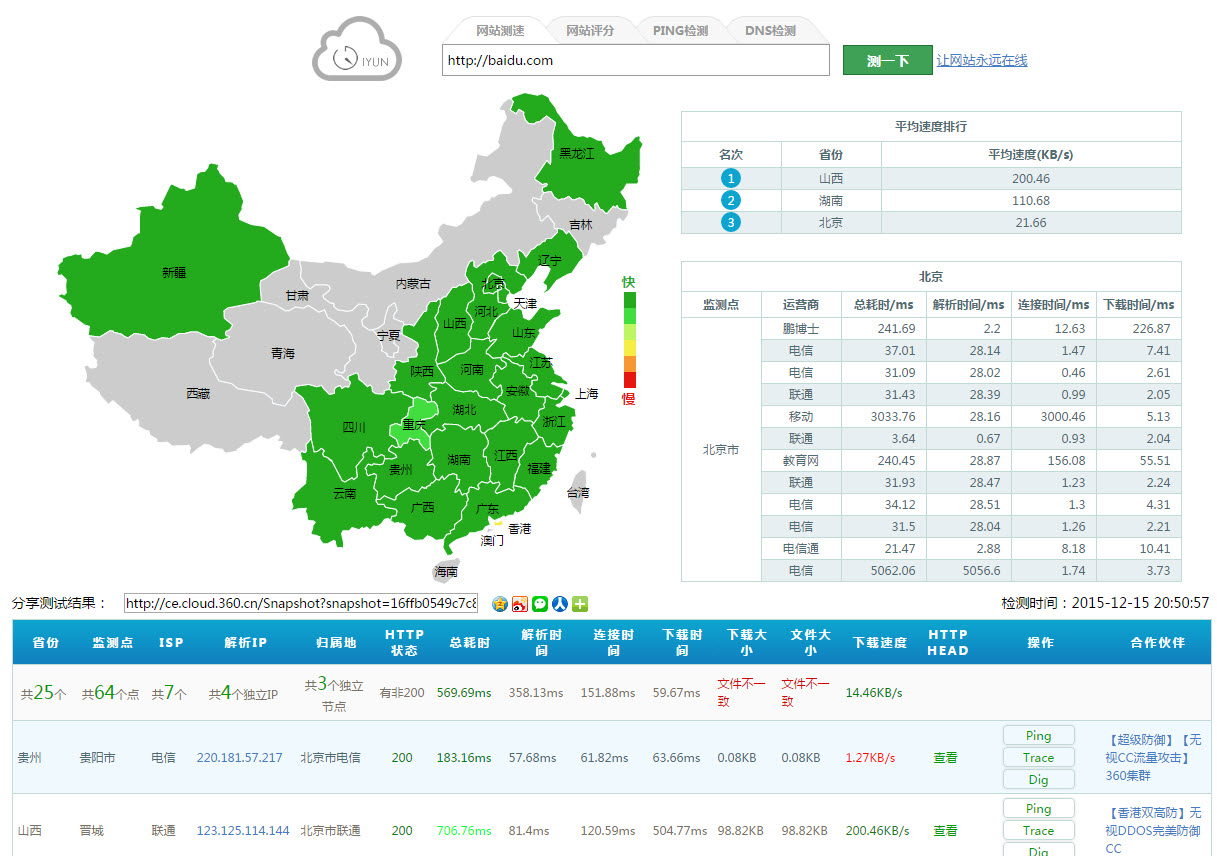
Task: Open the PING检测 tab
Action: click(x=680, y=31)
